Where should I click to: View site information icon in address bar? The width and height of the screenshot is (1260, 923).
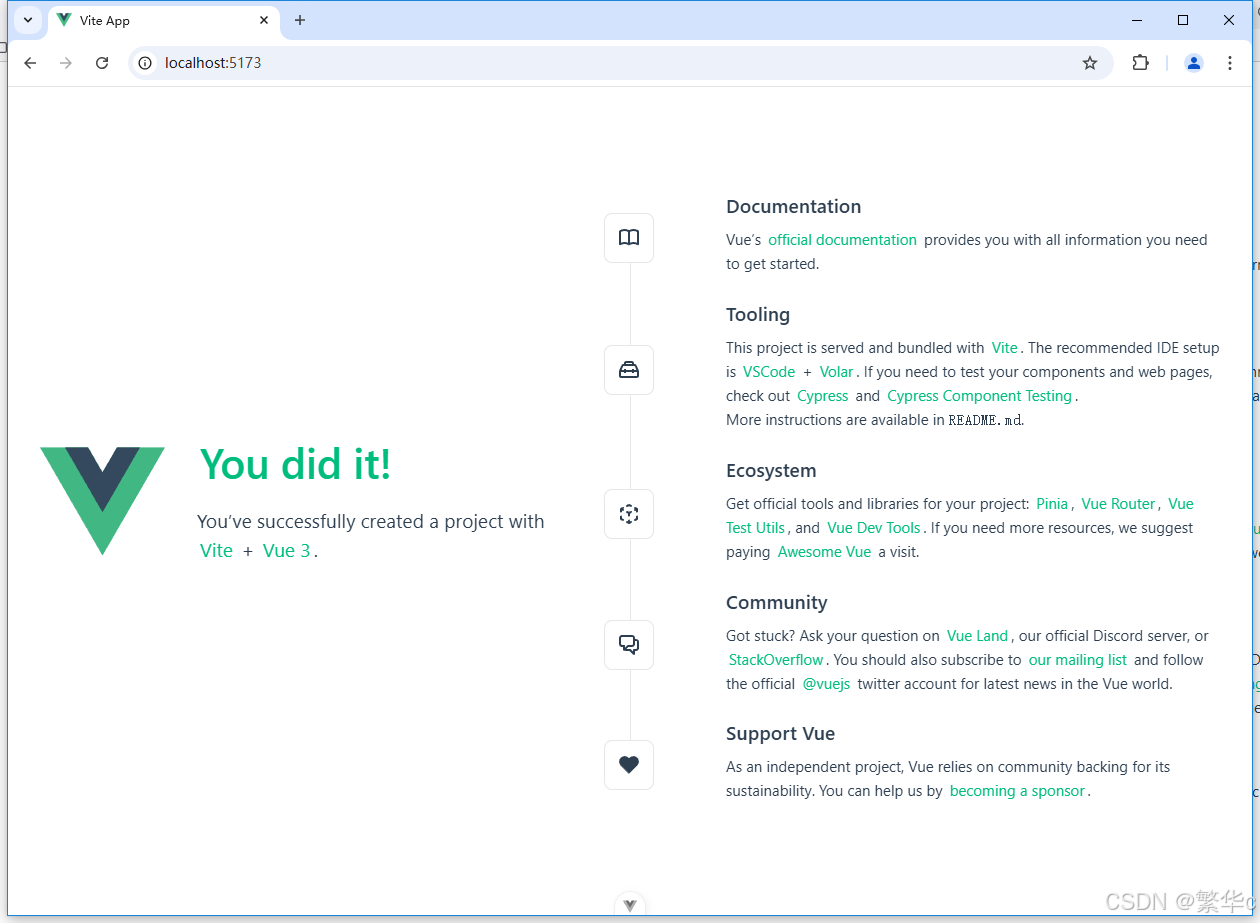pyautogui.click(x=145, y=63)
